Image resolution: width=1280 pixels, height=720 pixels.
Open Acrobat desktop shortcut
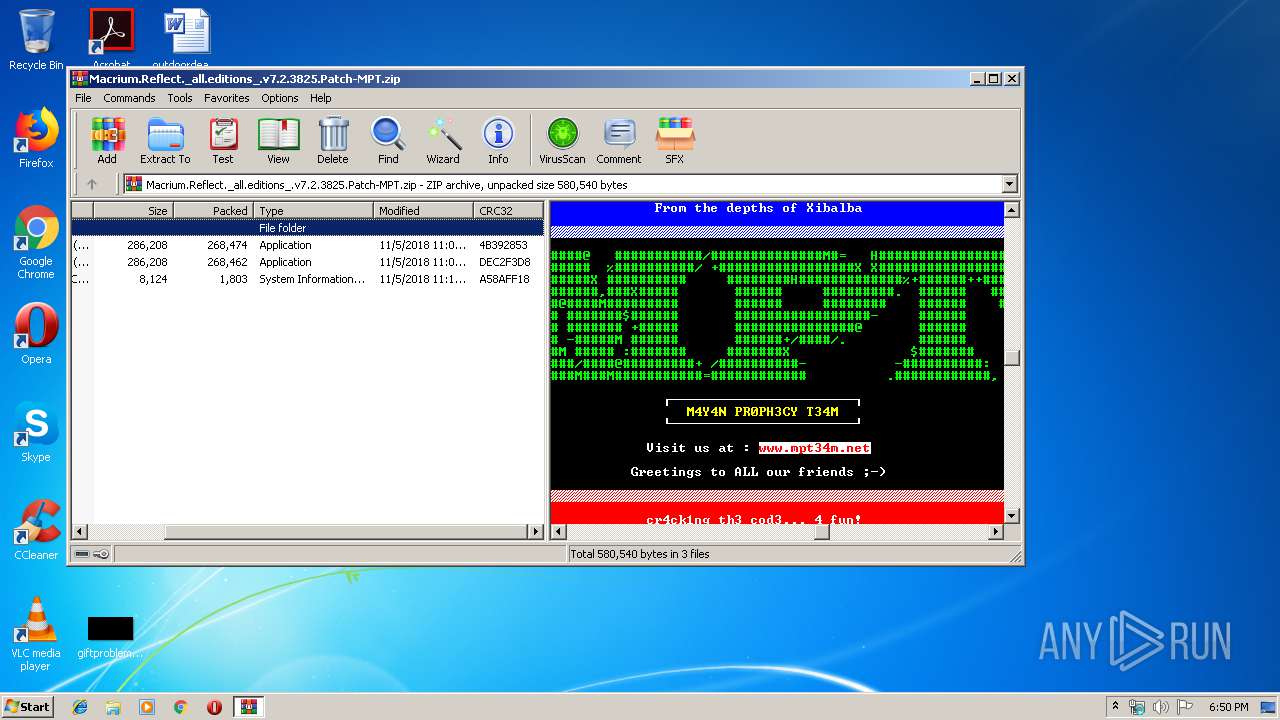(x=111, y=38)
